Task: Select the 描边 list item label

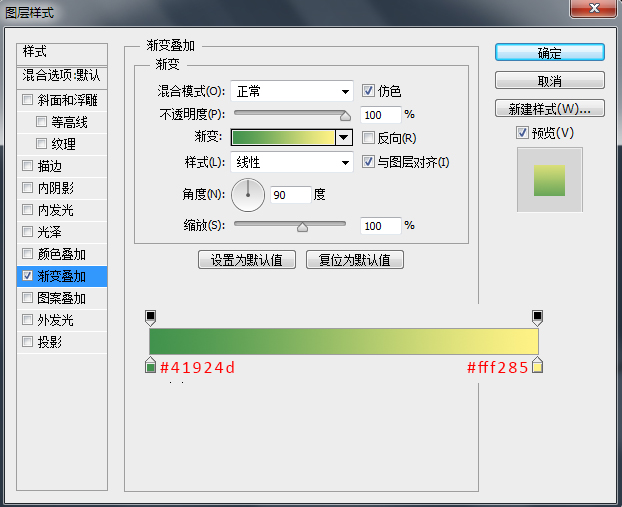Action: (50, 166)
